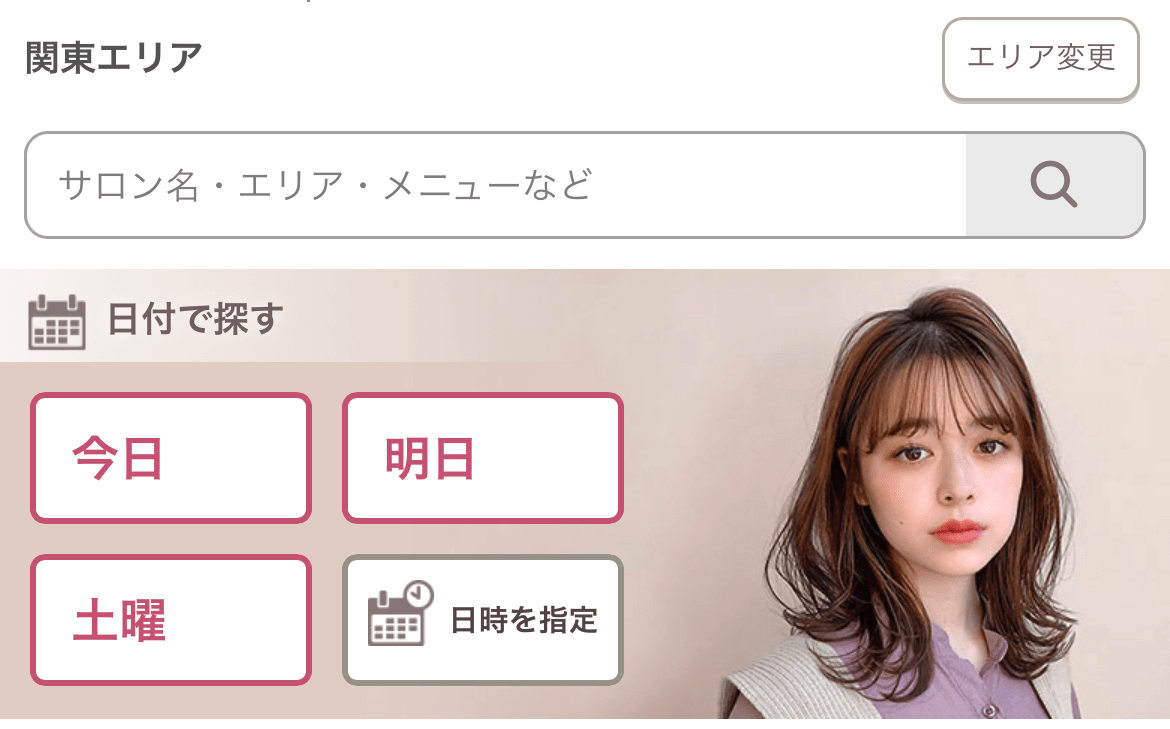Open the 日時を指定 date-time picker
The width and height of the screenshot is (1170, 729).
(x=483, y=619)
